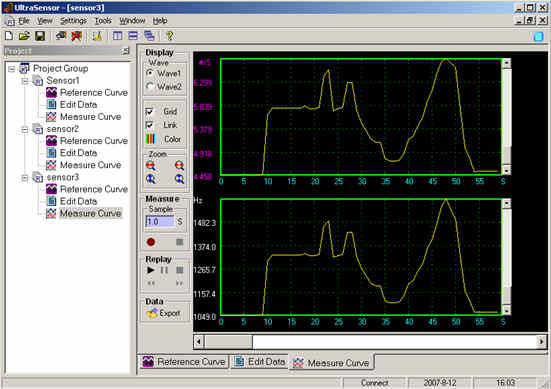Click the Color bars icon
The height and width of the screenshot is (389, 551).
(150, 139)
